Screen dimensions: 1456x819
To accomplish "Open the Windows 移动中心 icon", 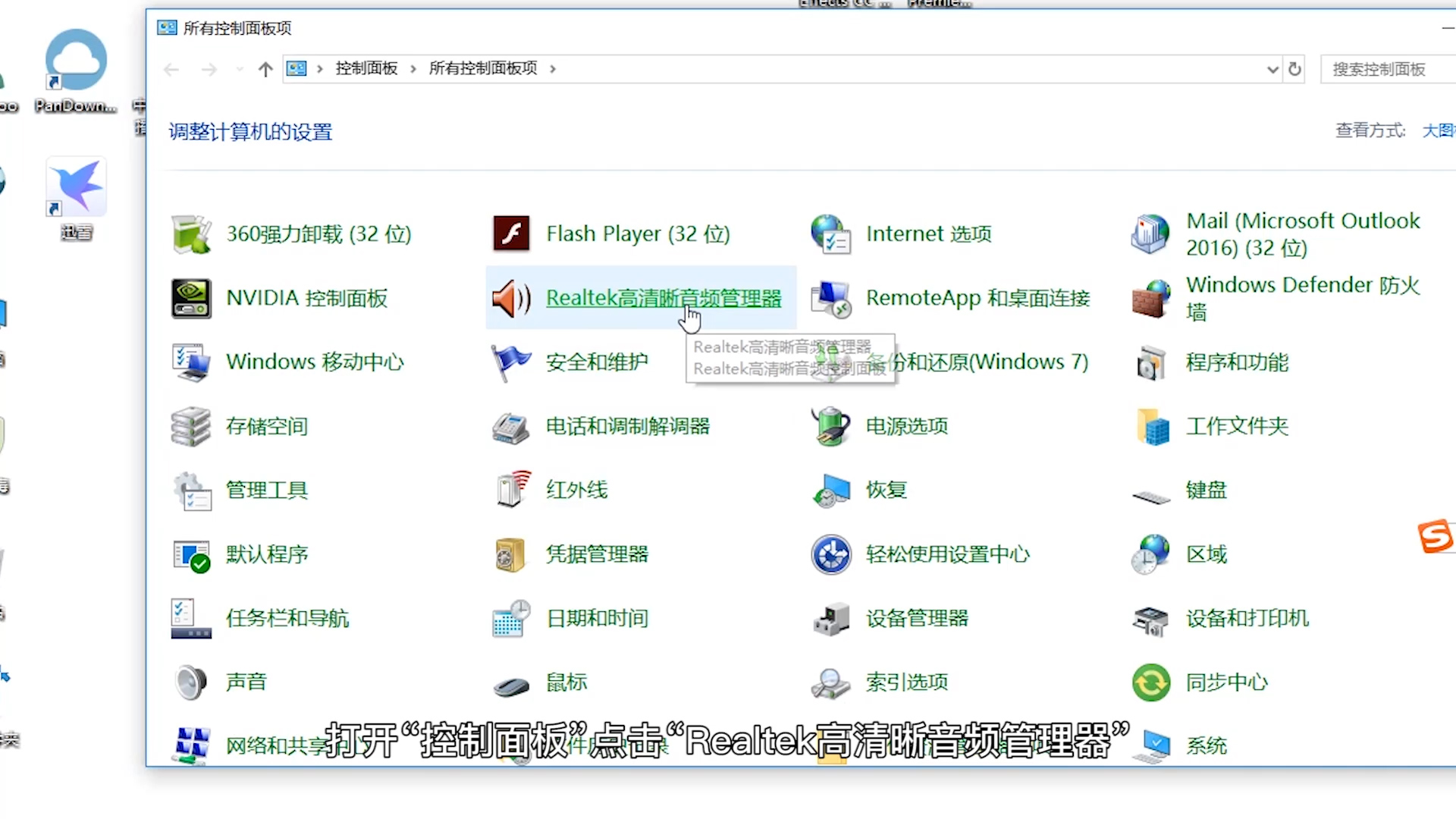I will (191, 362).
